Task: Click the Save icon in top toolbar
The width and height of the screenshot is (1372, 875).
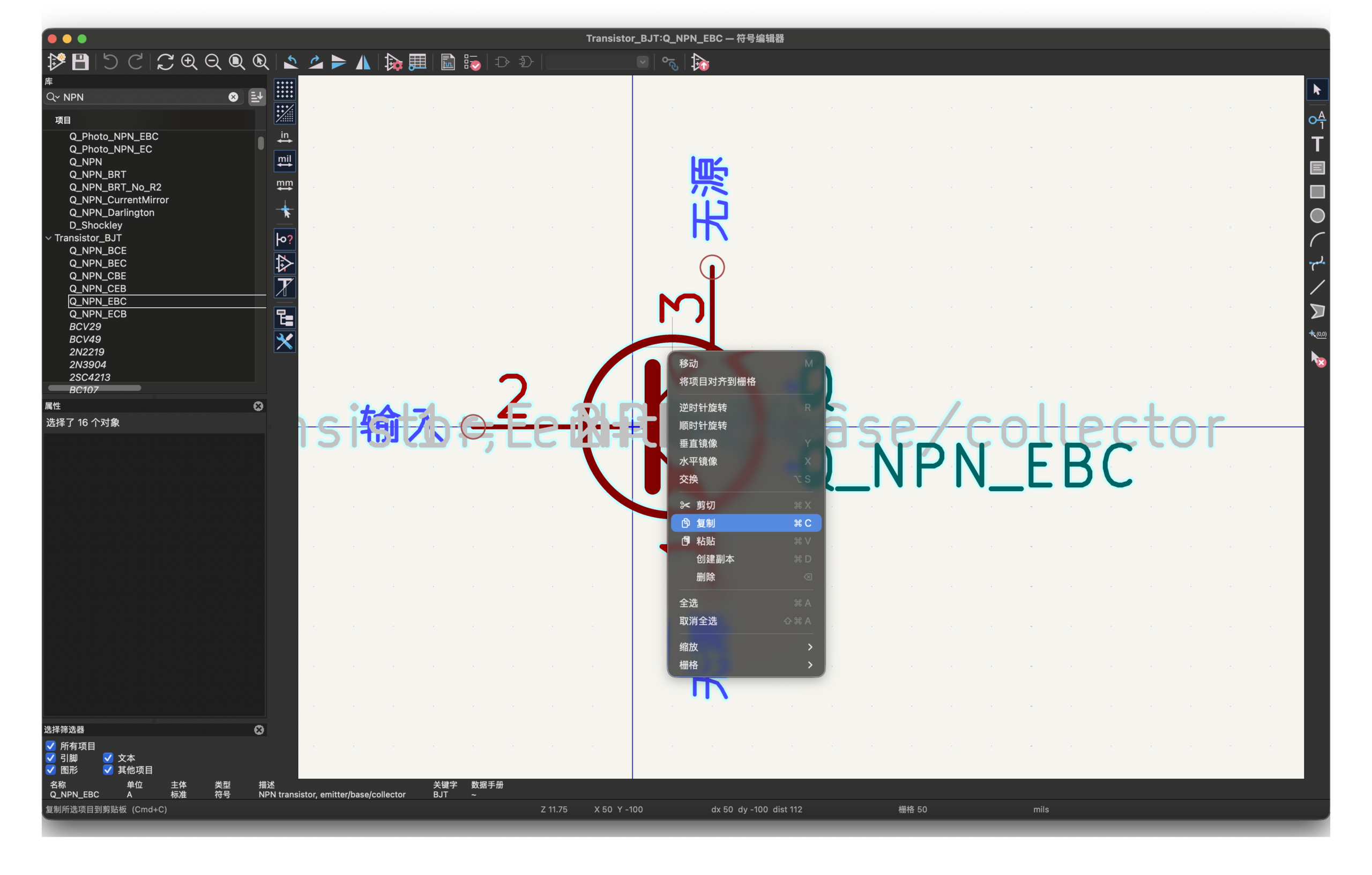Action: pos(80,62)
